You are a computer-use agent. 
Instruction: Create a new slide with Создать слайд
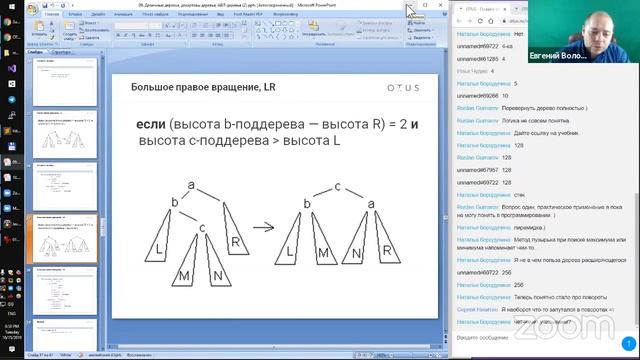click(70, 30)
